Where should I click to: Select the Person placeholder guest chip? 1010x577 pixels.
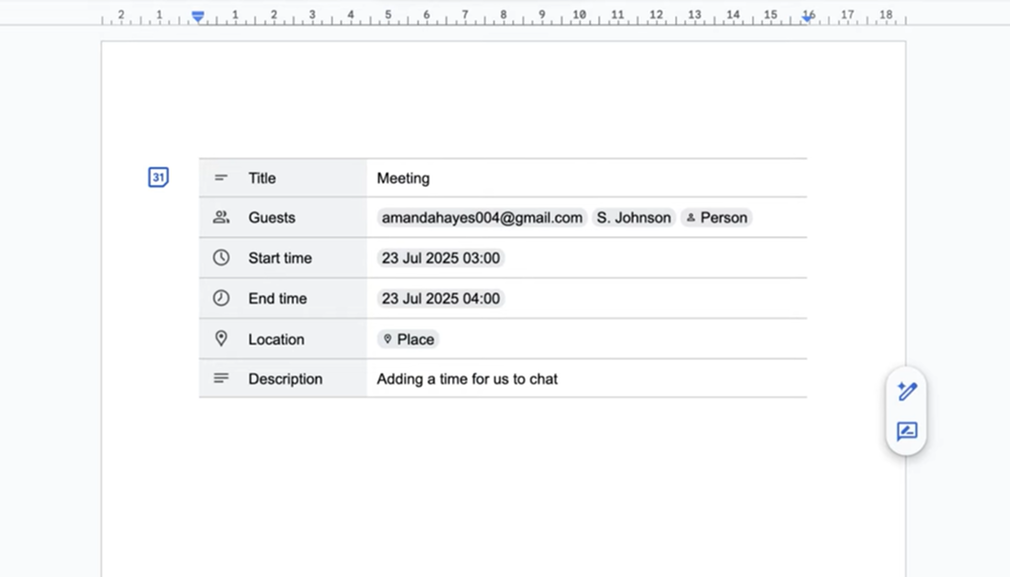pyautogui.click(x=716, y=217)
